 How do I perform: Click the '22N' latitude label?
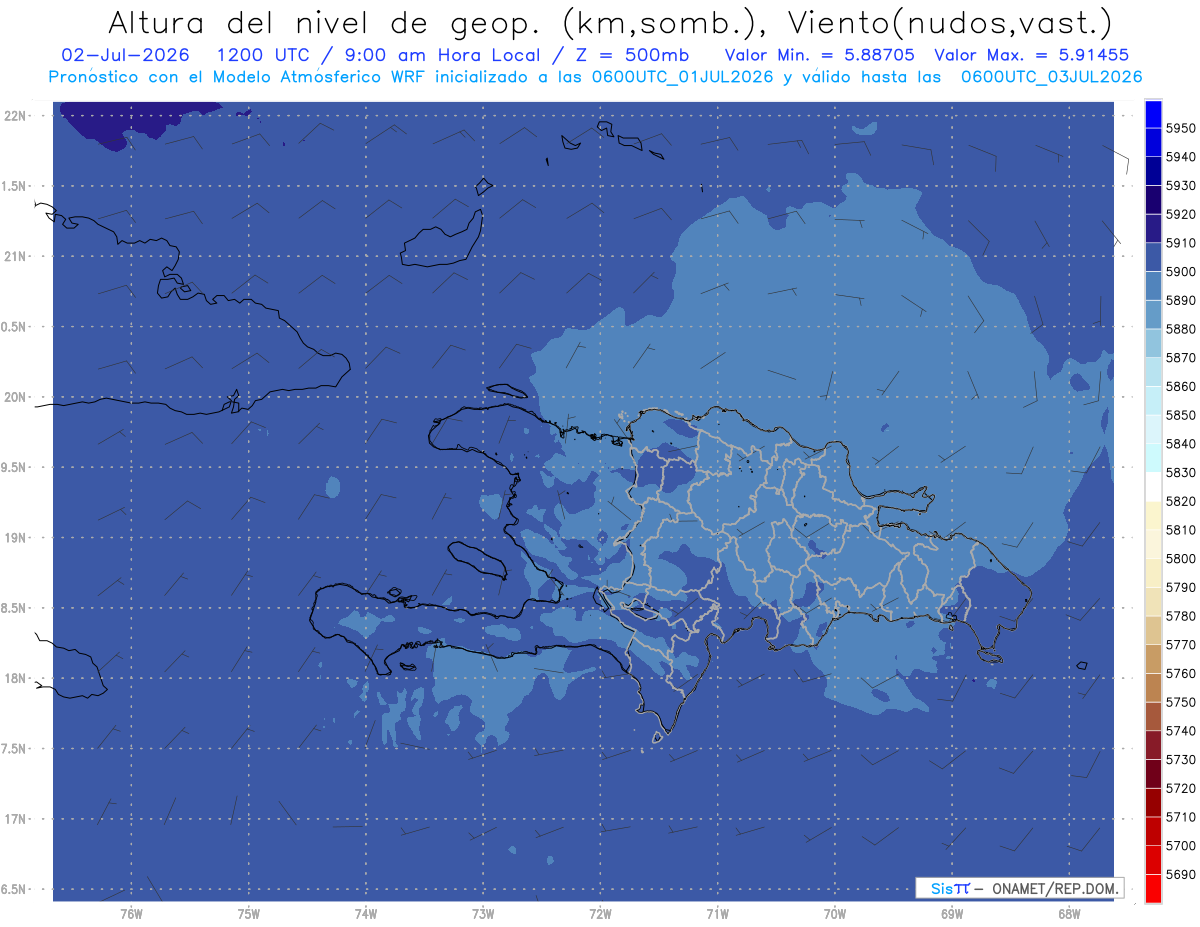(x=15, y=115)
